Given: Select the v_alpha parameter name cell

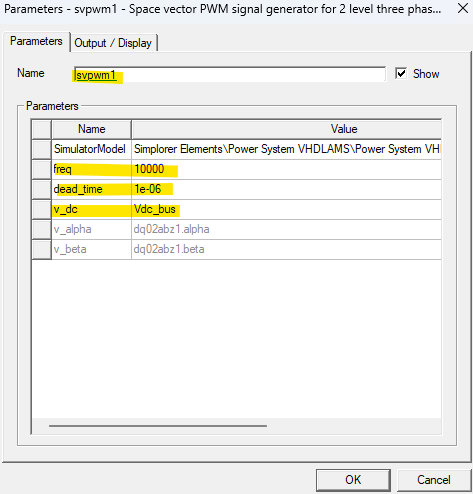Looking at the screenshot, I should click(92, 229).
